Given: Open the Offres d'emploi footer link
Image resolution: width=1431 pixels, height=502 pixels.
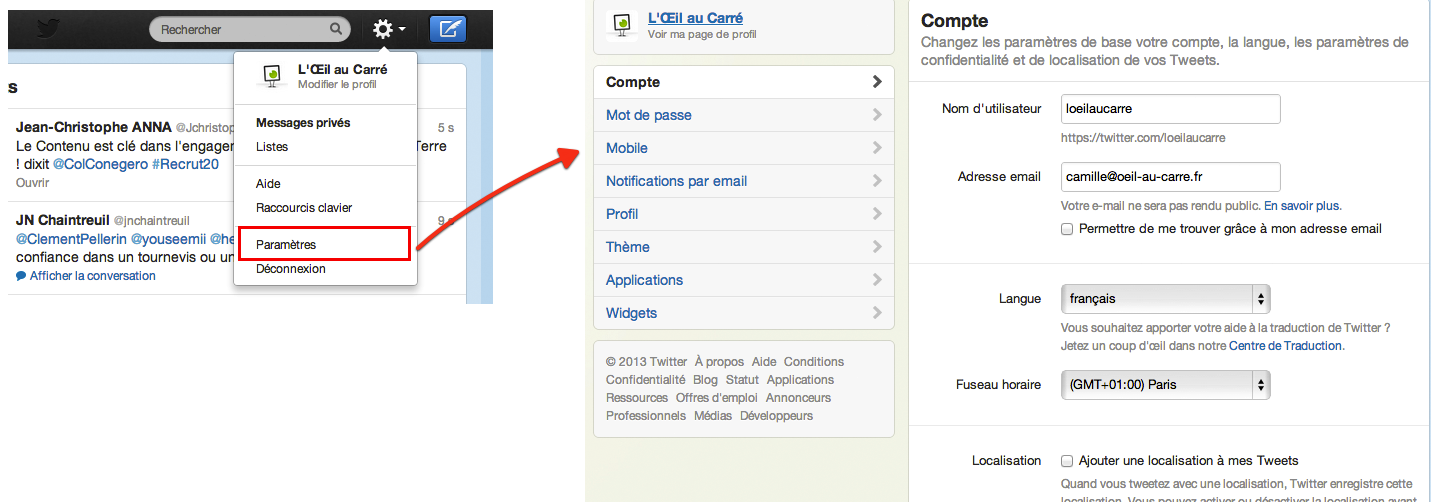Looking at the screenshot, I should pos(717,398).
